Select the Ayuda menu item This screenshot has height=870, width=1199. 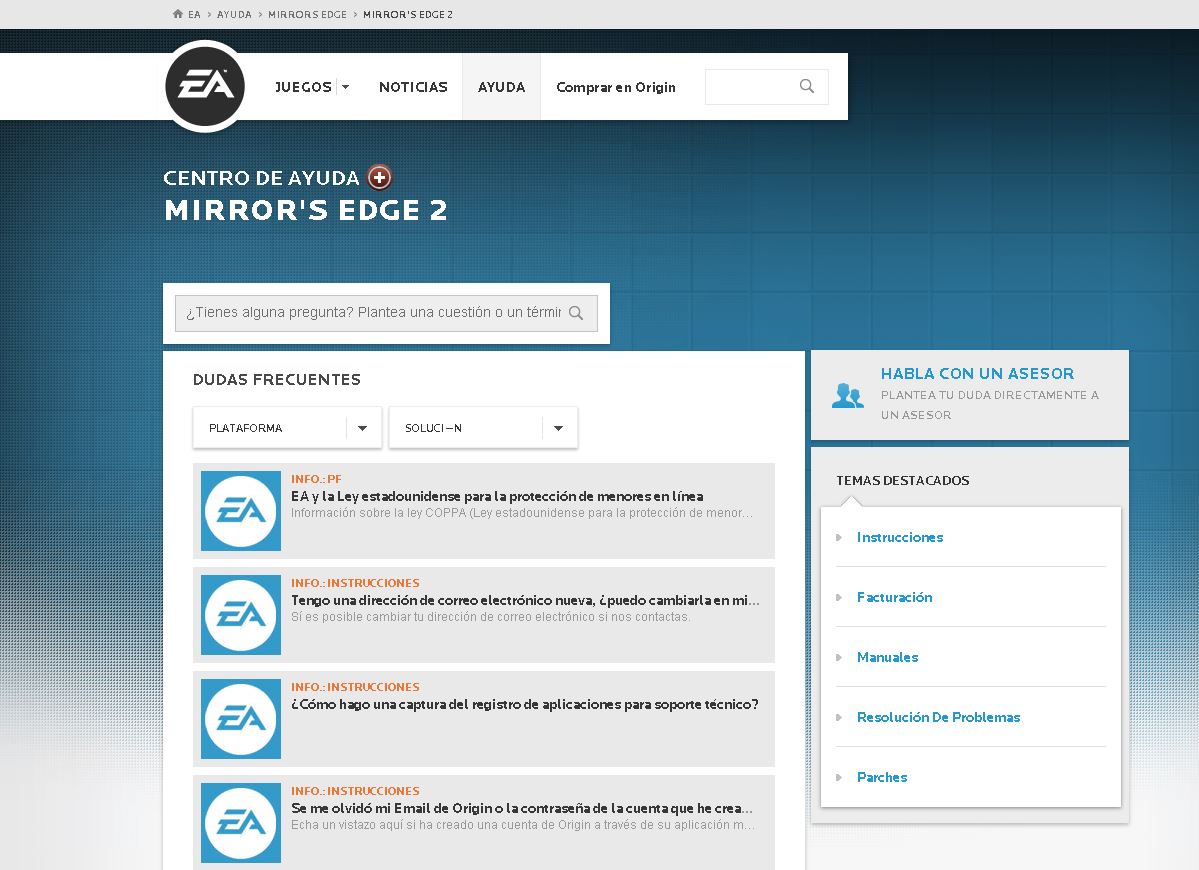click(501, 87)
